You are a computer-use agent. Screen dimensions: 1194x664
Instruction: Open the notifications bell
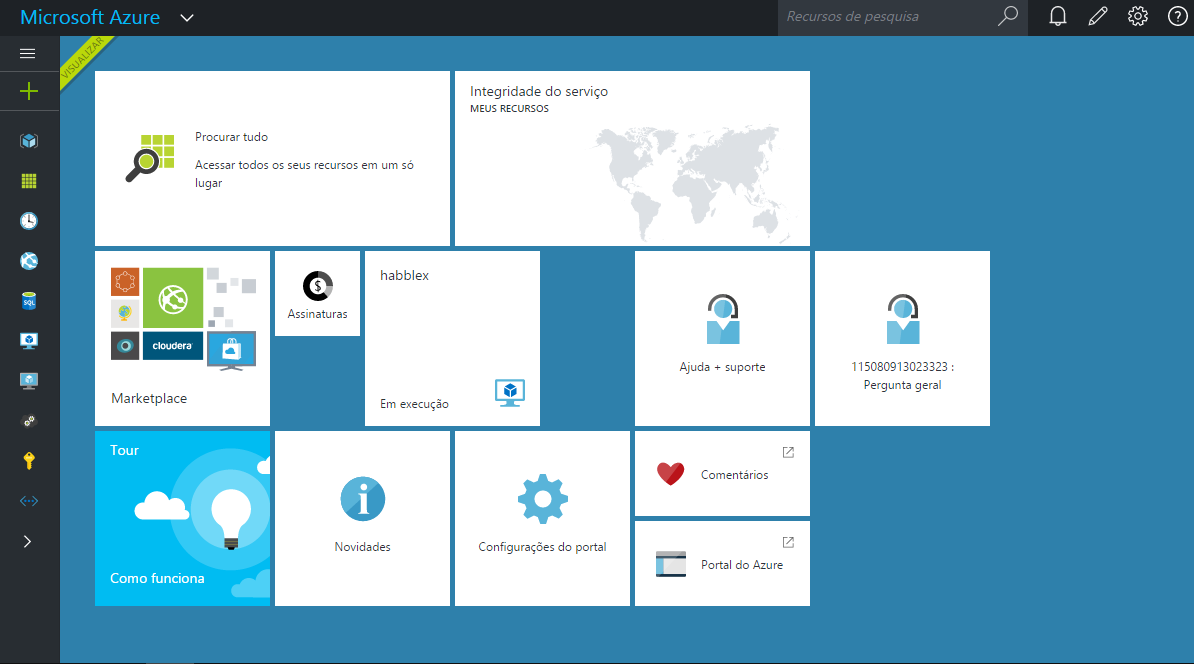click(x=1058, y=16)
